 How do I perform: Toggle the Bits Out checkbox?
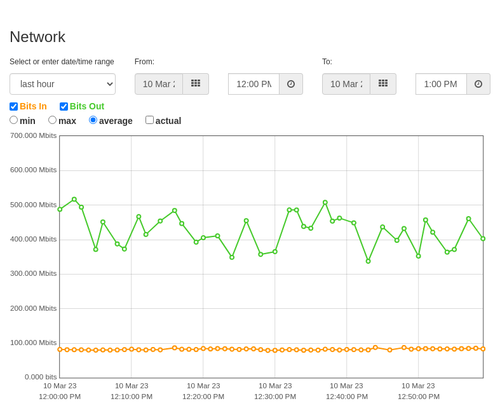pos(64,106)
